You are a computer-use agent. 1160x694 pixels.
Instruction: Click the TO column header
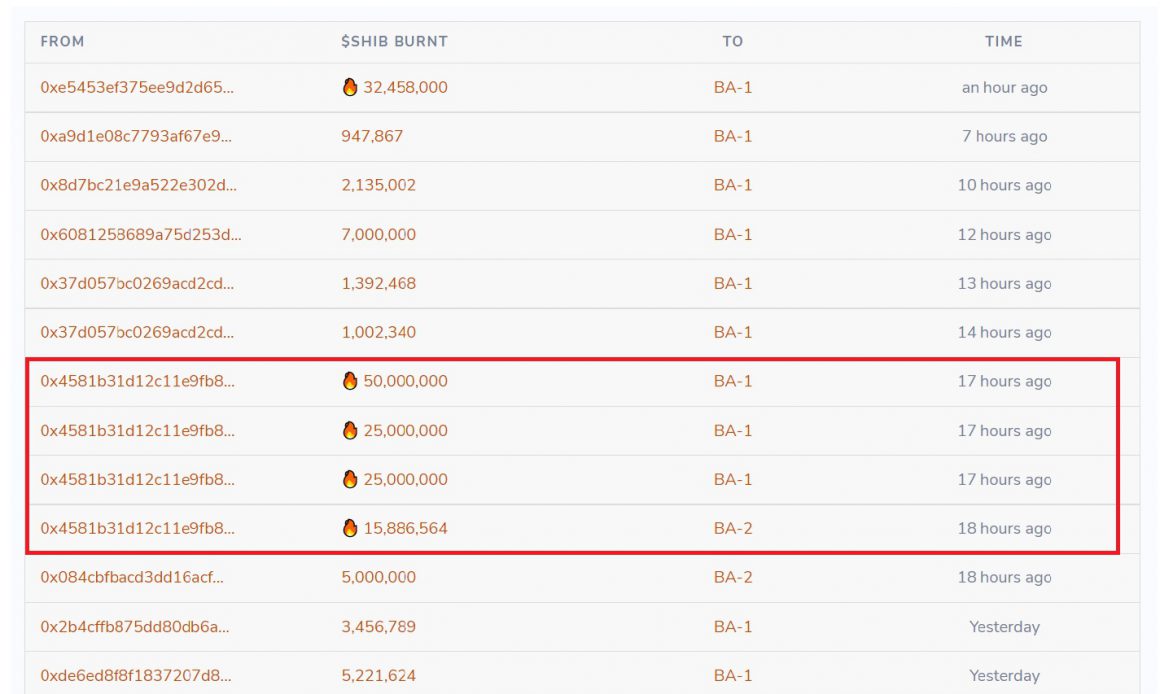(733, 42)
